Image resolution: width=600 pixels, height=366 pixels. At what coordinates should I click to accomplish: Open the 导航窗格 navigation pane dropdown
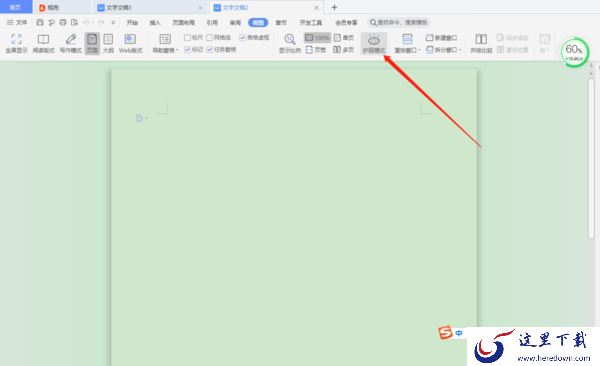point(165,43)
